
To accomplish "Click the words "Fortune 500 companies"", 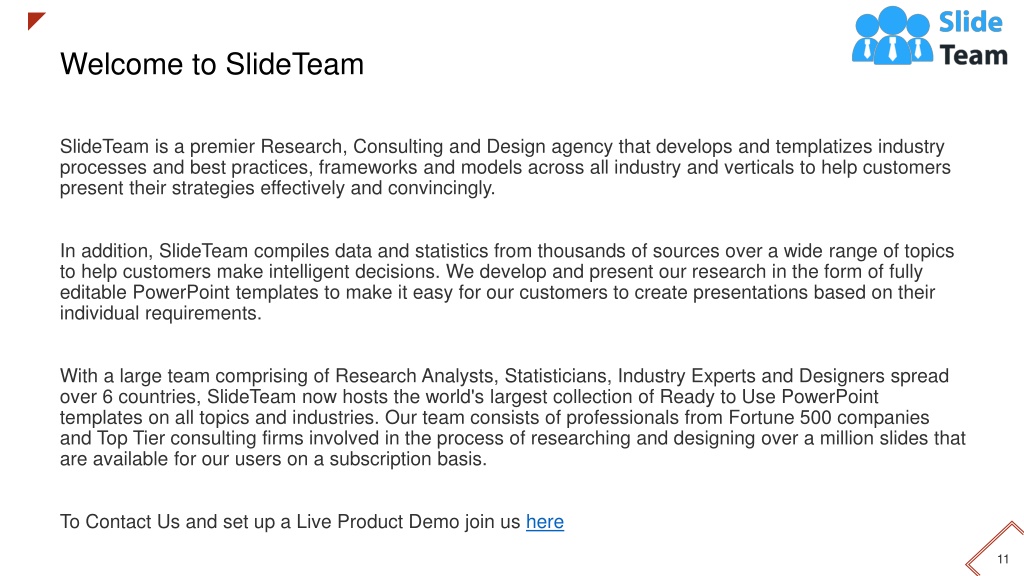I will (x=829, y=417).
